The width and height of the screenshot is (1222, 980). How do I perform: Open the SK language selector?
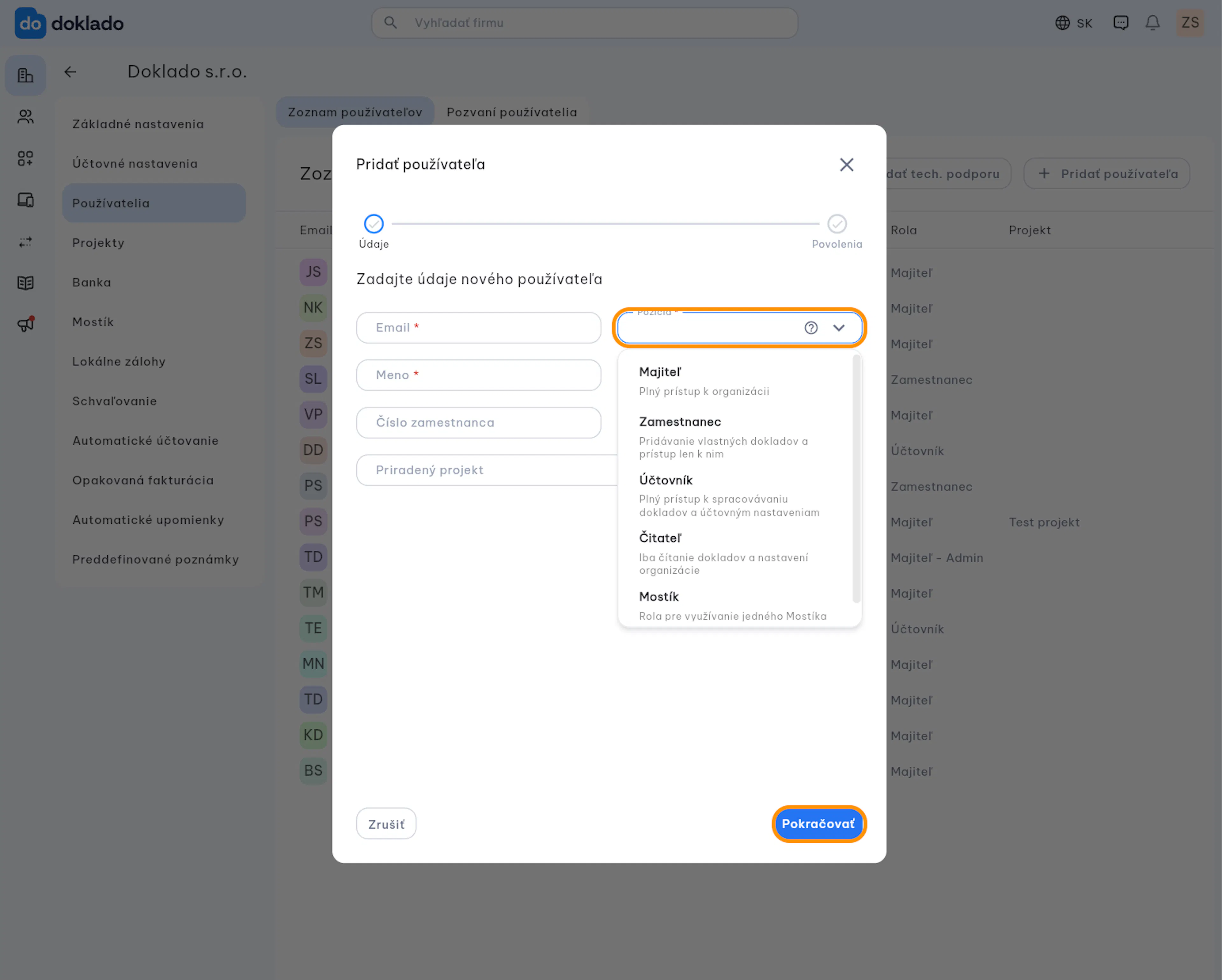coord(1073,23)
